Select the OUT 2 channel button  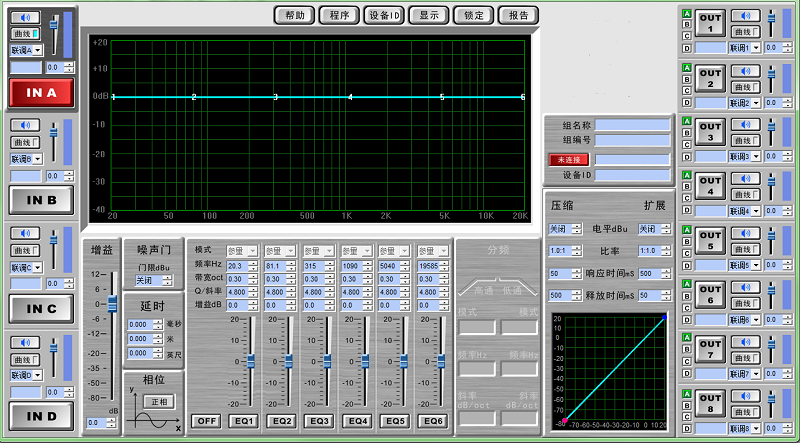(710, 79)
